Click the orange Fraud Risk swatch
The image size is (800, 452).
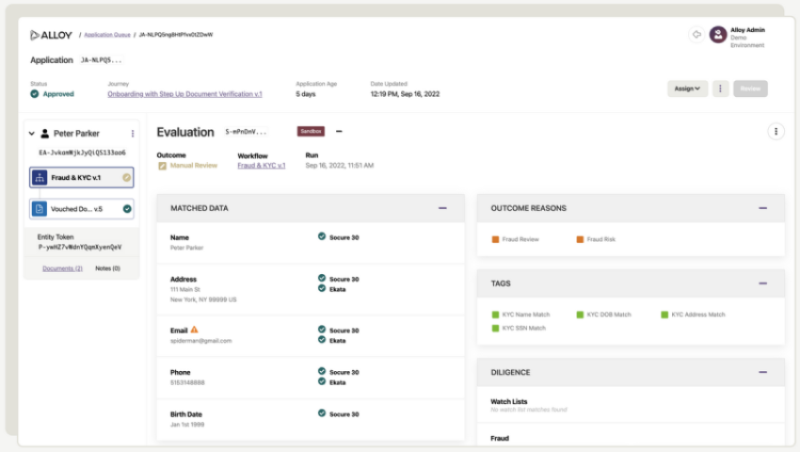point(580,239)
